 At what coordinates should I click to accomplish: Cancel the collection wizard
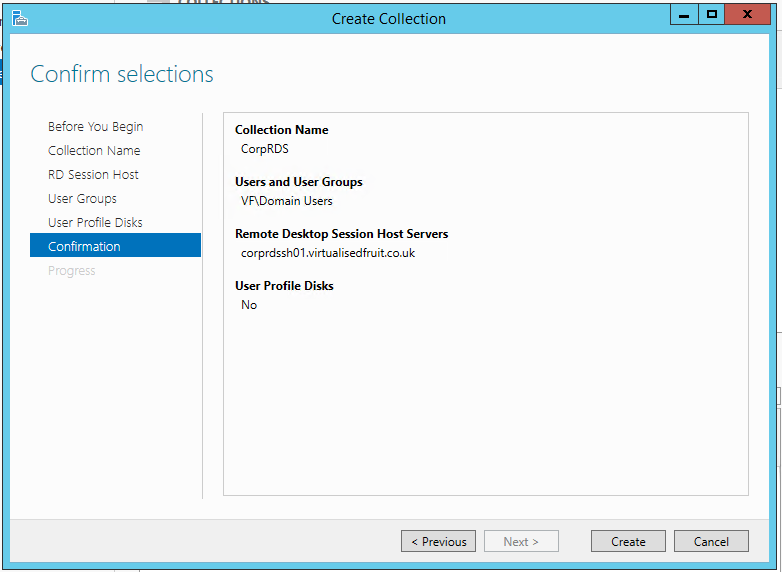(x=711, y=542)
